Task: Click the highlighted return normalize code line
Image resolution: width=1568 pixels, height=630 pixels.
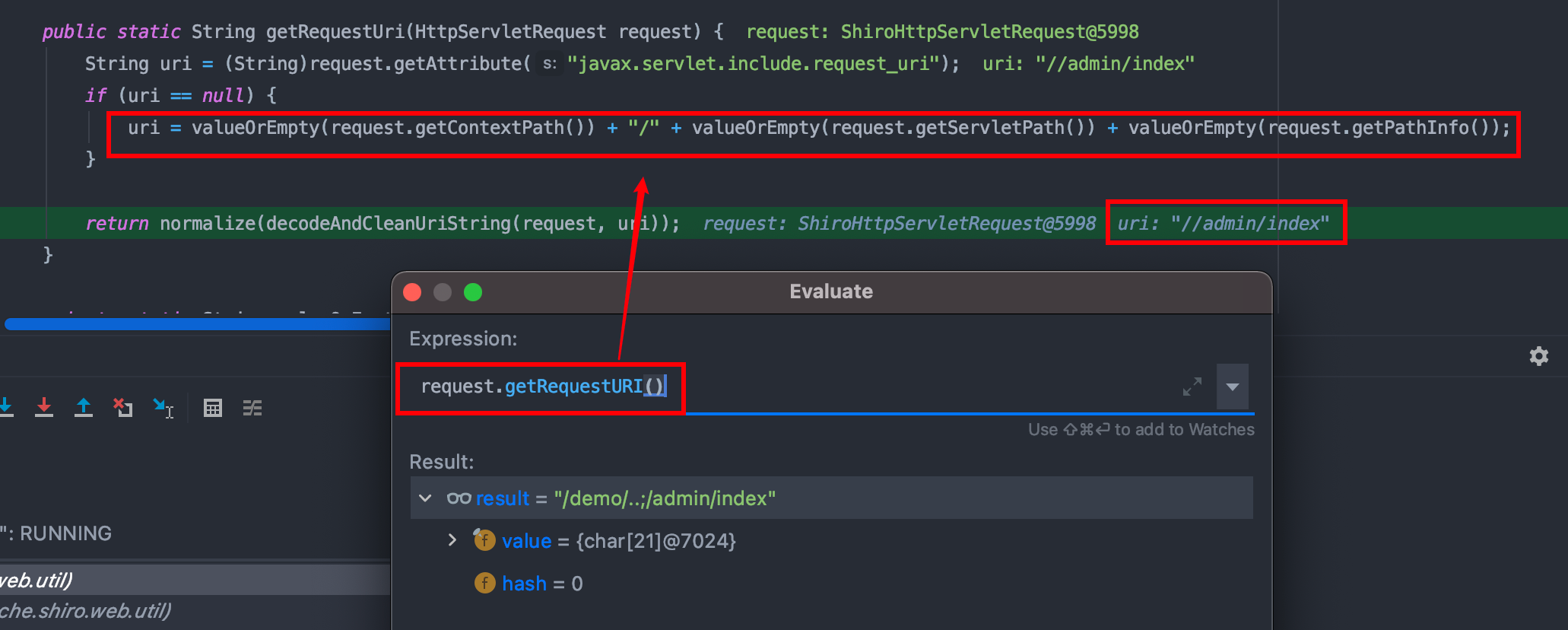Action: (x=380, y=223)
